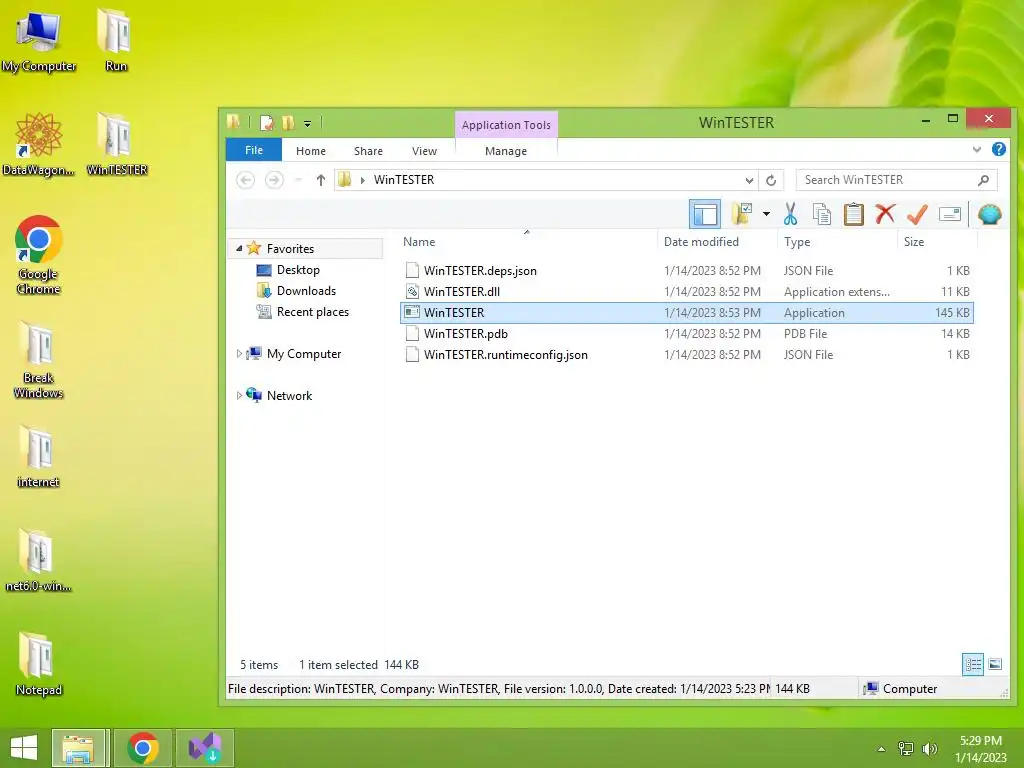Open the Manage ribbon tab

coord(506,151)
